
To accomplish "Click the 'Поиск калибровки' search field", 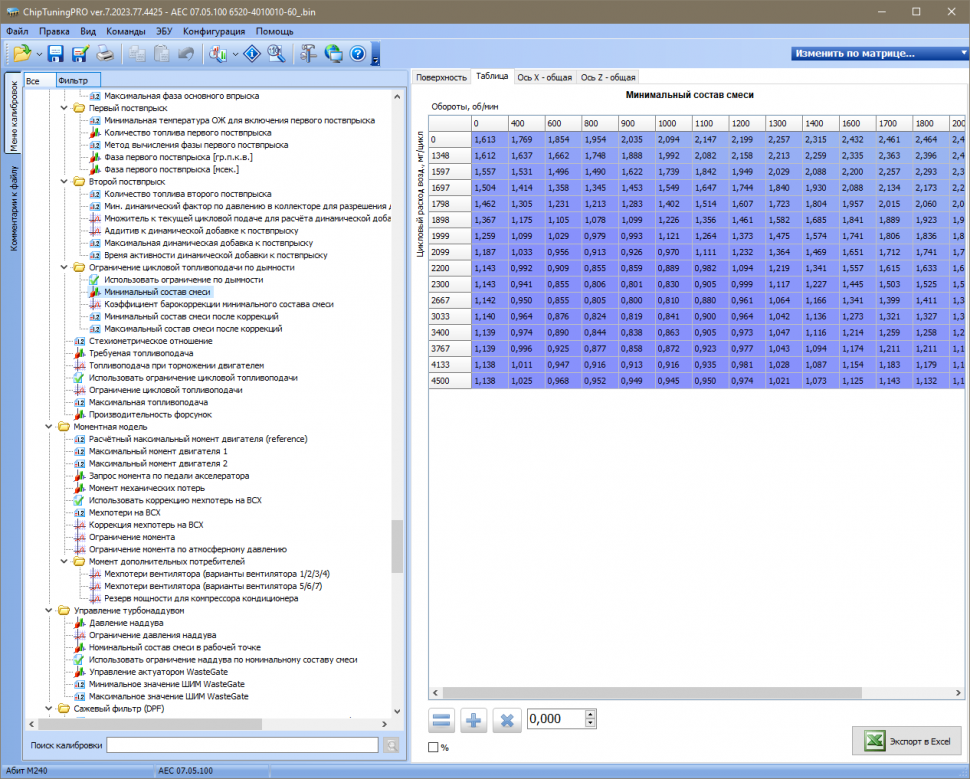I will (x=242, y=745).
